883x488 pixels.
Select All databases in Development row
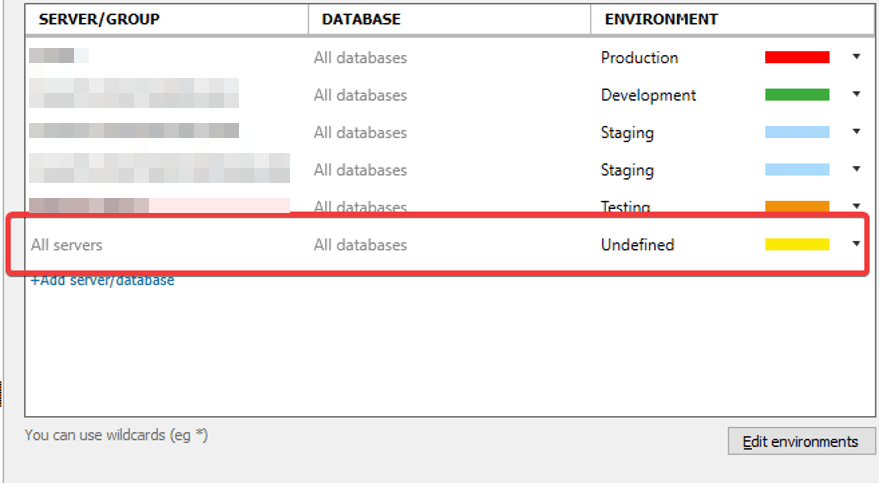(360, 95)
